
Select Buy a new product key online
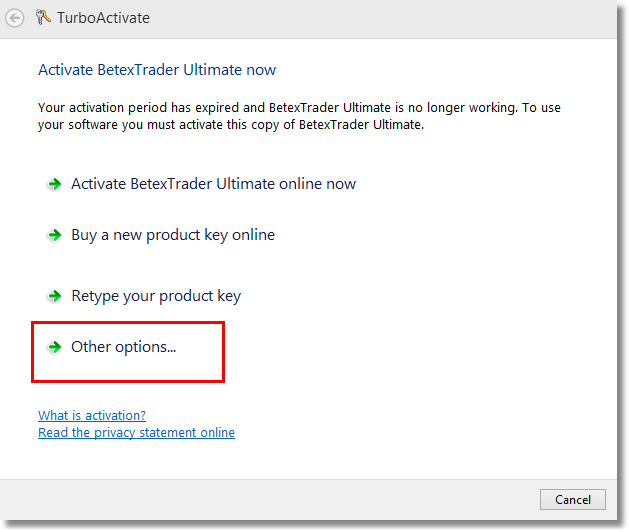coord(173,235)
